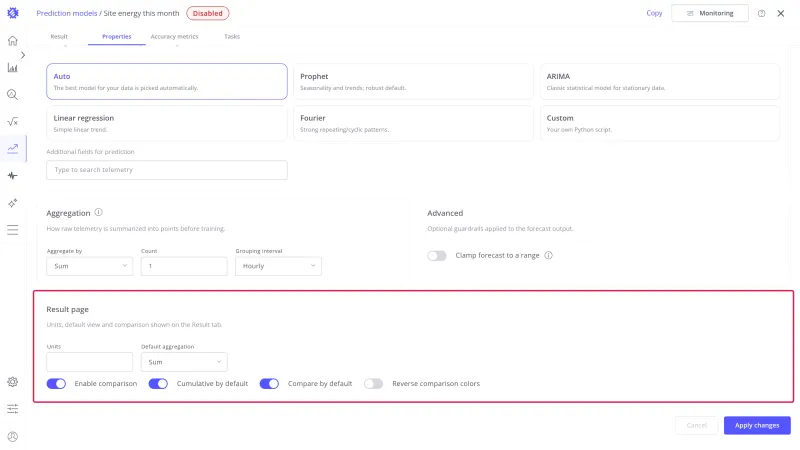Click the Disabled status badge
800x450 pixels.
[x=208, y=13]
